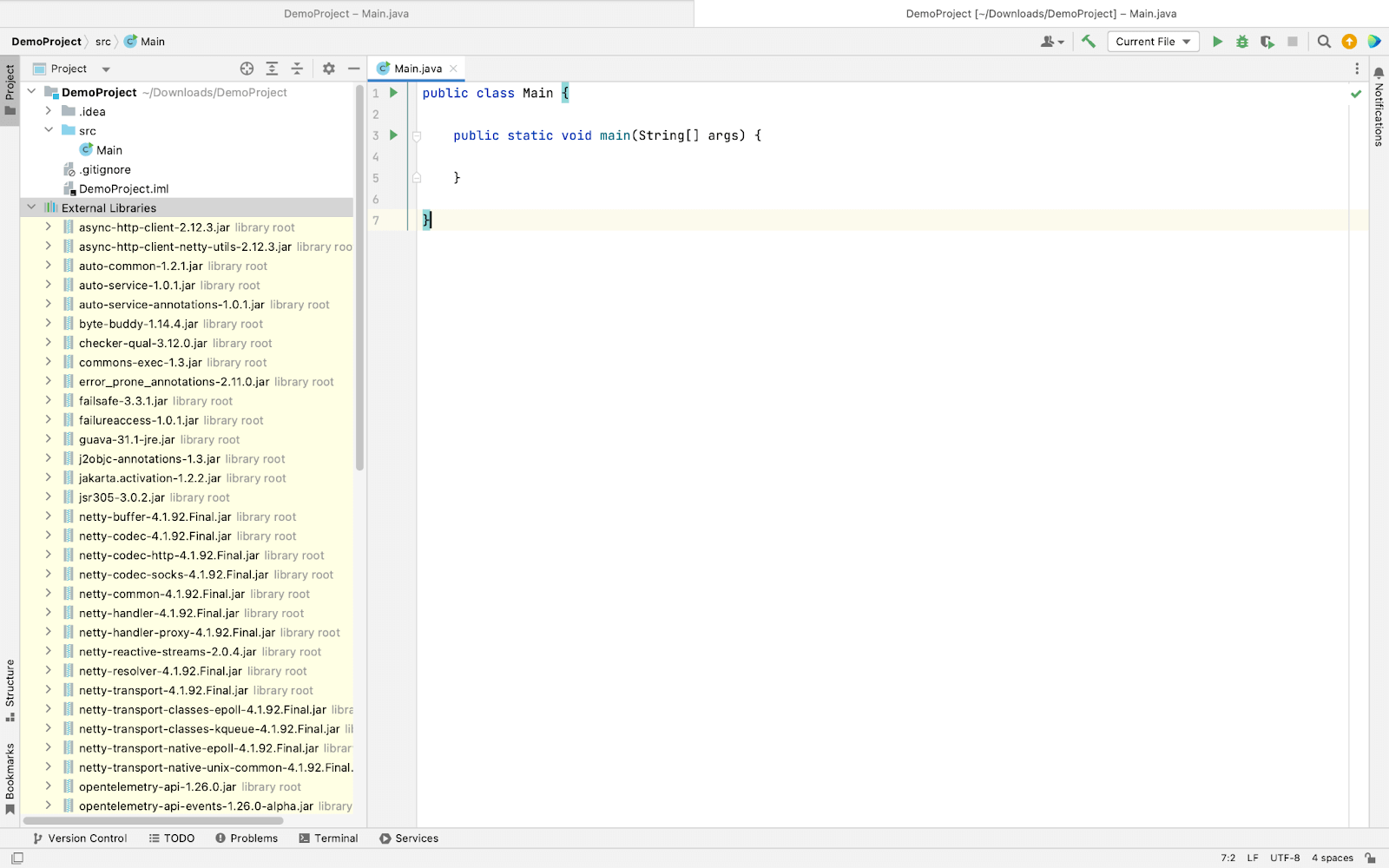Click the UTF-8 encoding status button
This screenshot has height=868, width=1389.
pyautogui.click(x=1285, y=858)
